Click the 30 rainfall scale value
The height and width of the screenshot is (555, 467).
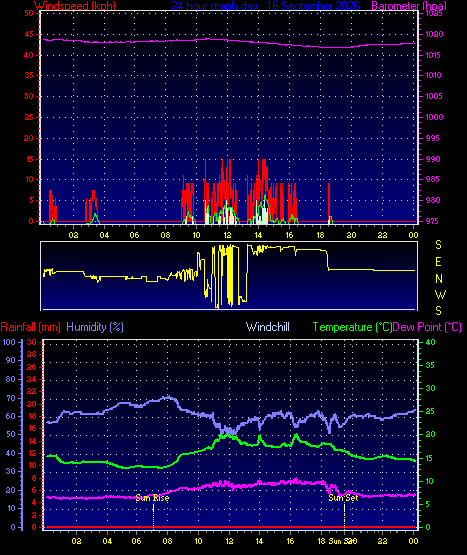pos(32,342)
